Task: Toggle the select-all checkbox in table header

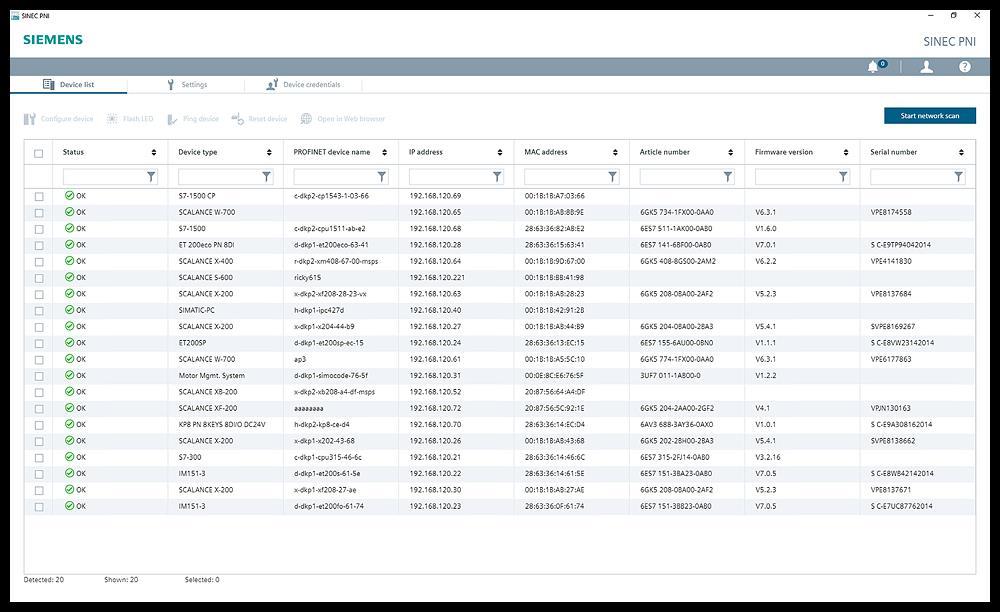Action: click(x=39, y=153)
